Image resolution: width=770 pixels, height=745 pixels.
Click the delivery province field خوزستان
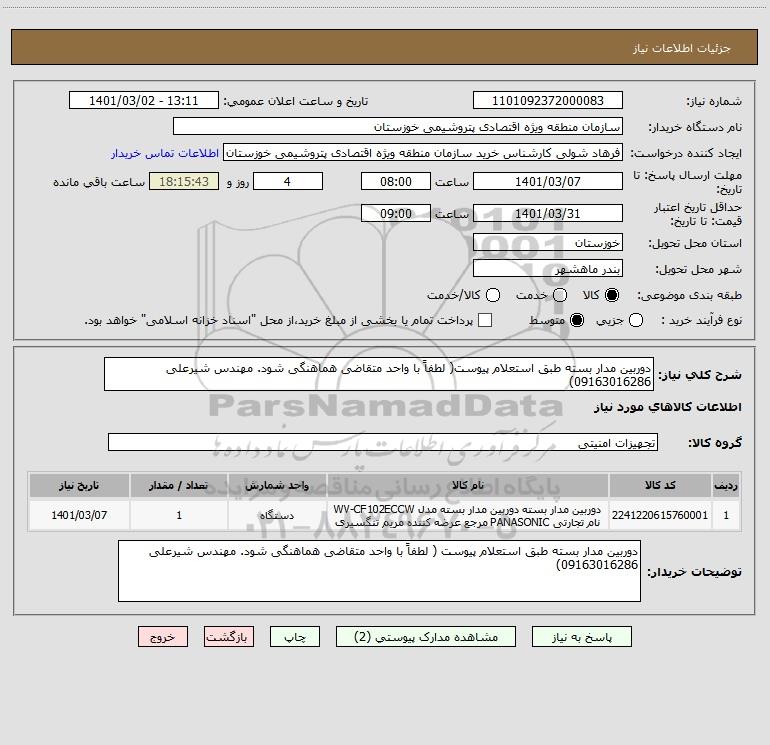(x=548, y=243)
